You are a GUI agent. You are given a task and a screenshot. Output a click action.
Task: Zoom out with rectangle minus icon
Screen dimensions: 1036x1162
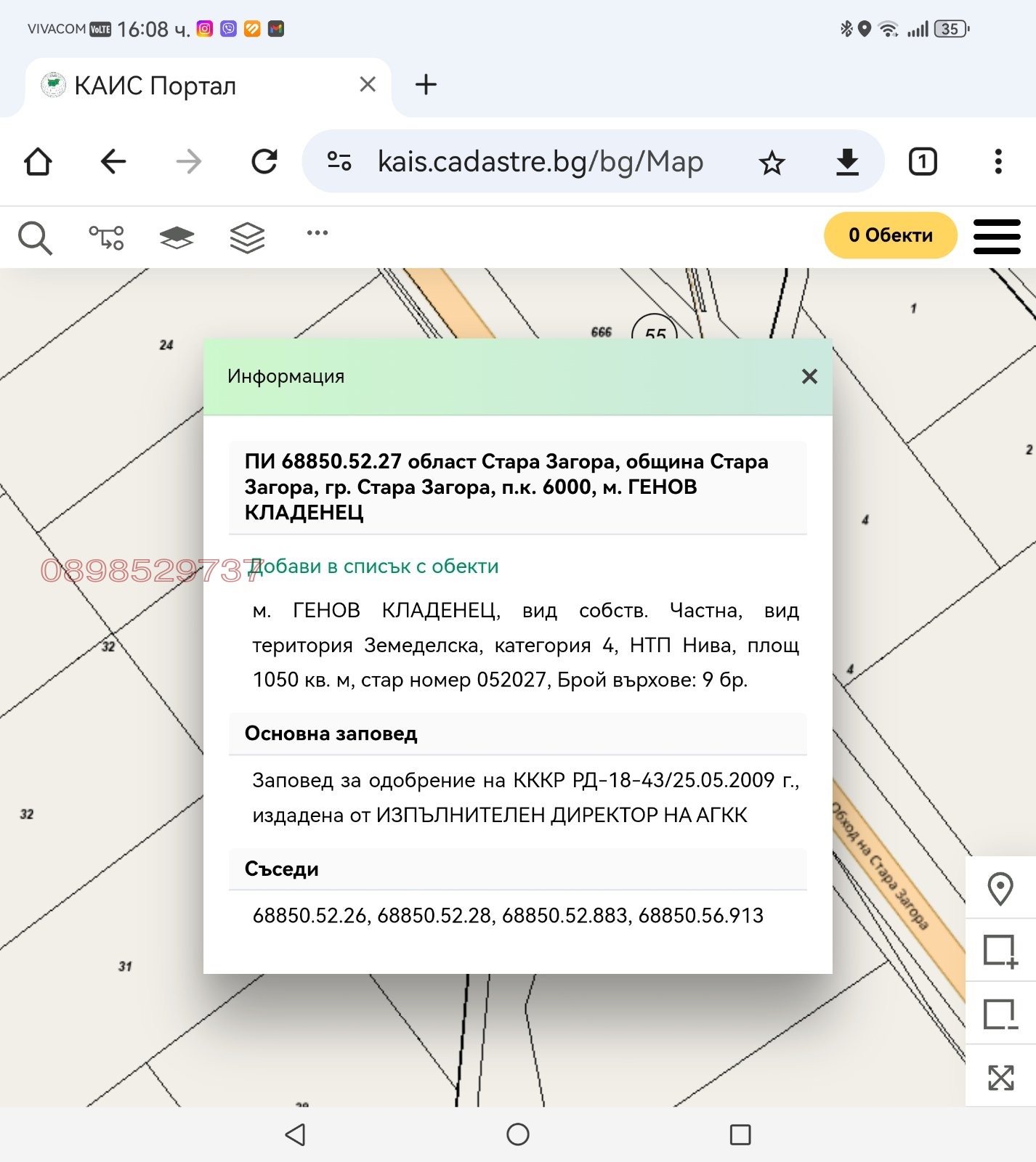click(1000, 1014)
